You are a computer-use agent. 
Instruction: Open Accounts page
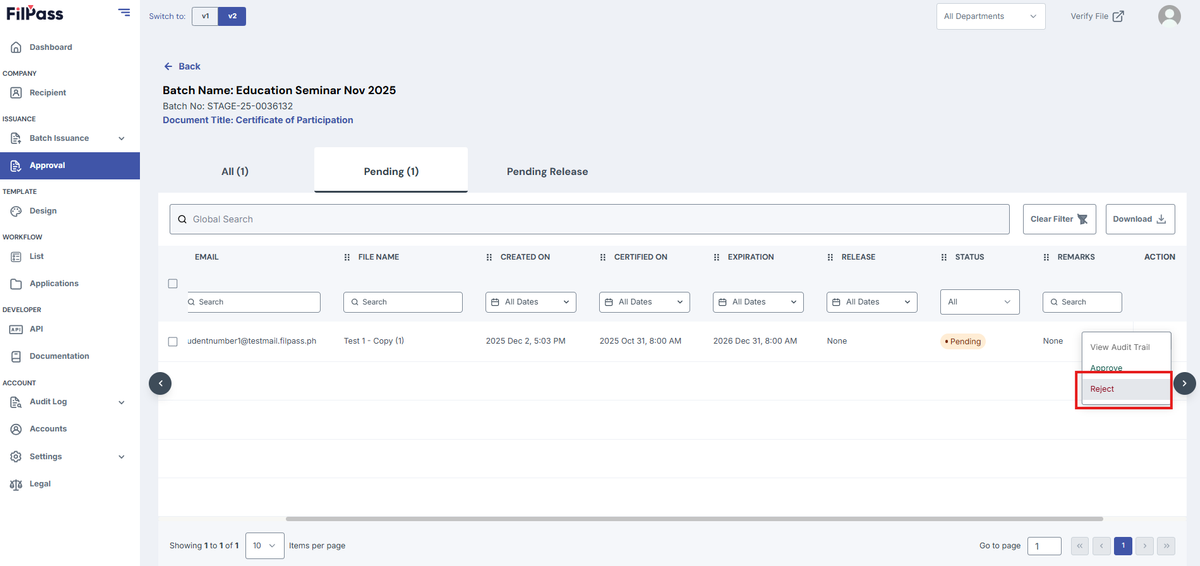[x=48, y=429]
